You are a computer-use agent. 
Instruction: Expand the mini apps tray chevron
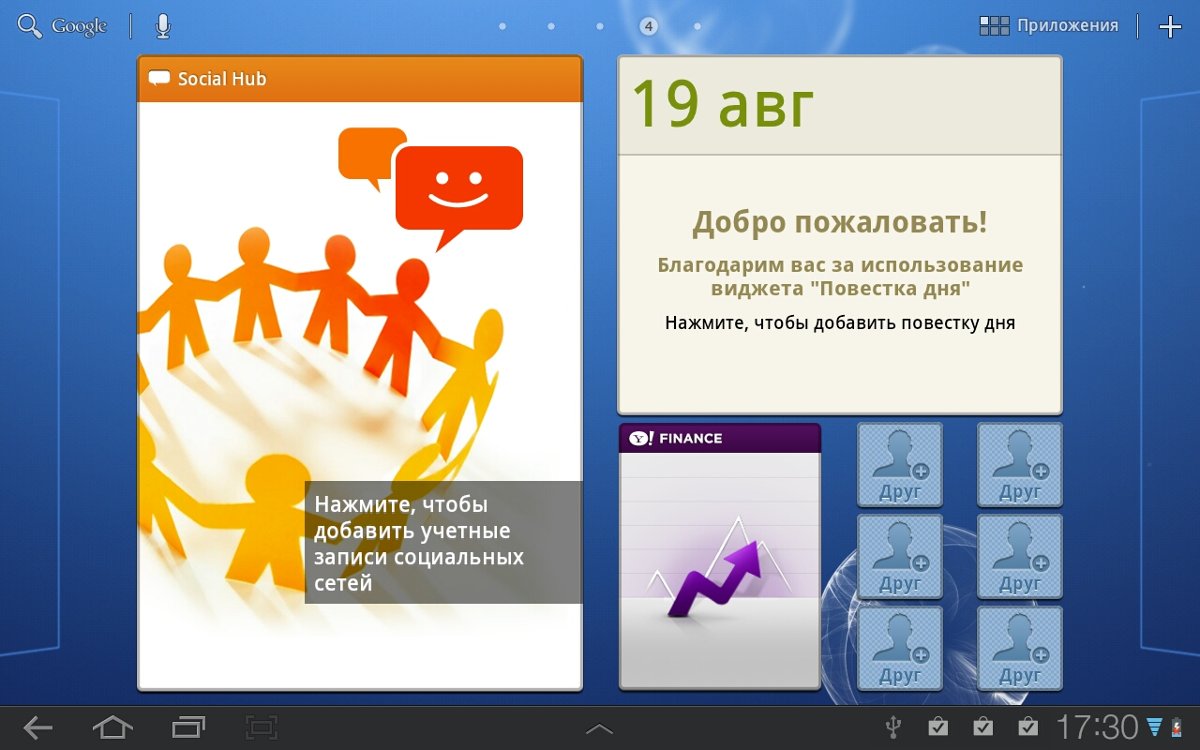point(599,729)
